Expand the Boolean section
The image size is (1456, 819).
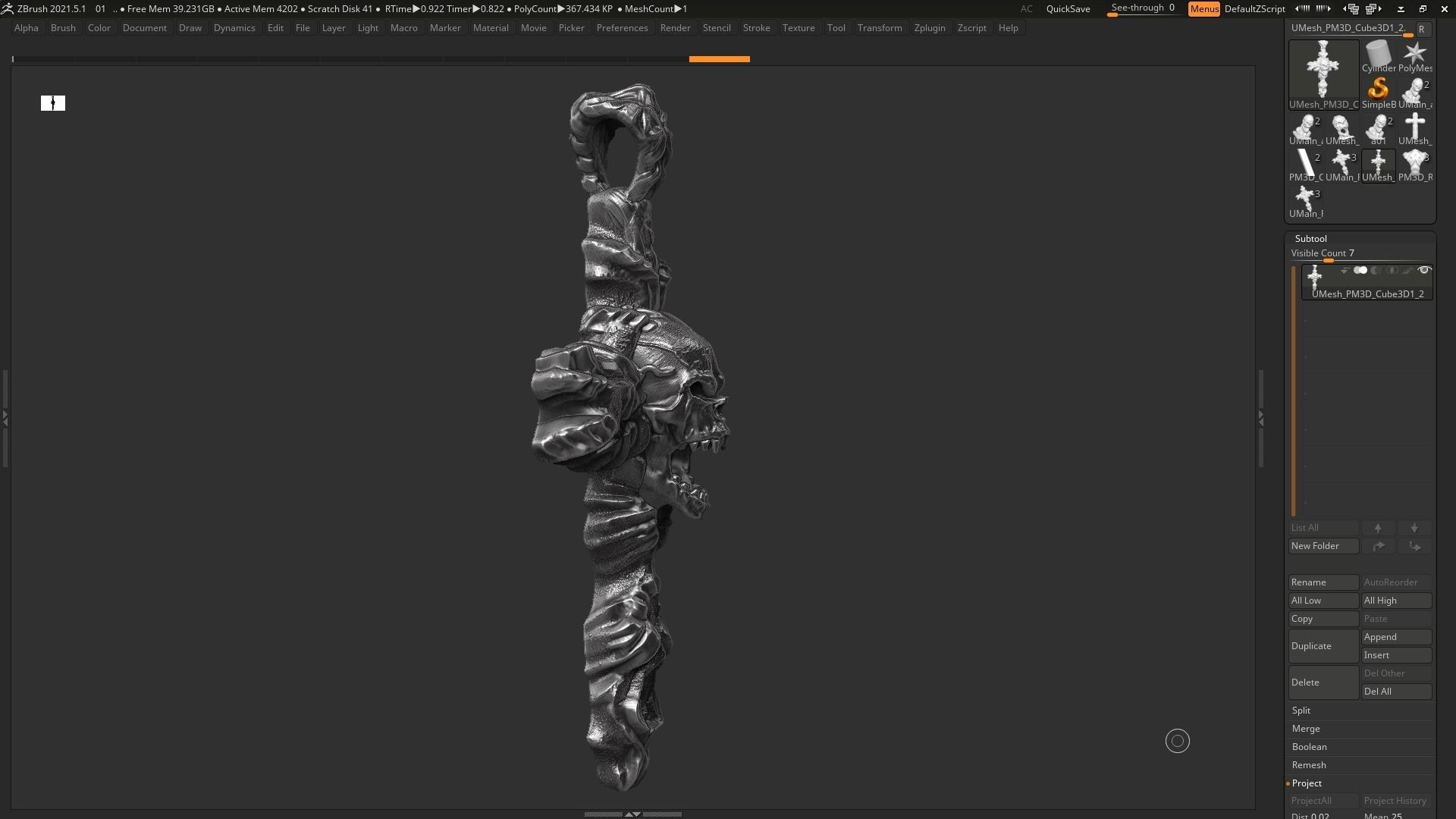[1310, 747]
